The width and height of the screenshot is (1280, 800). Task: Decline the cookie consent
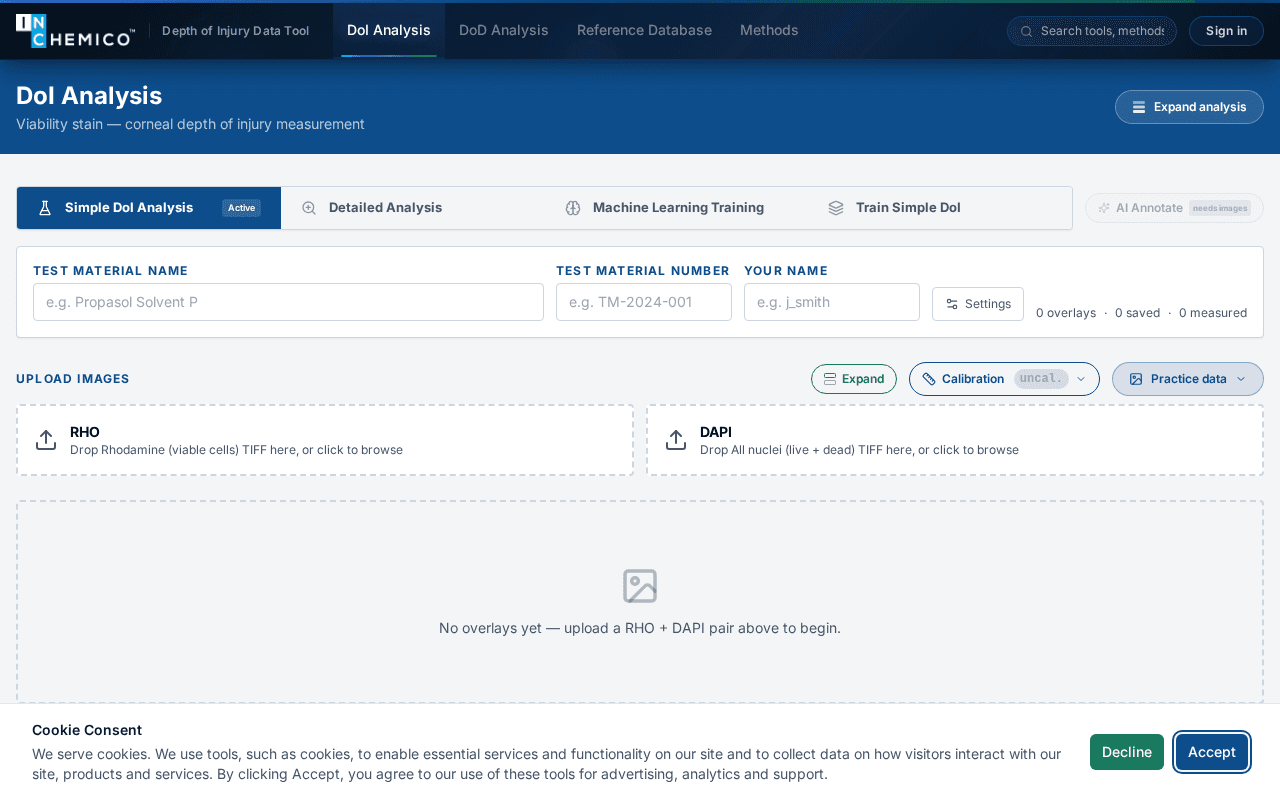tap(1127, 752)
